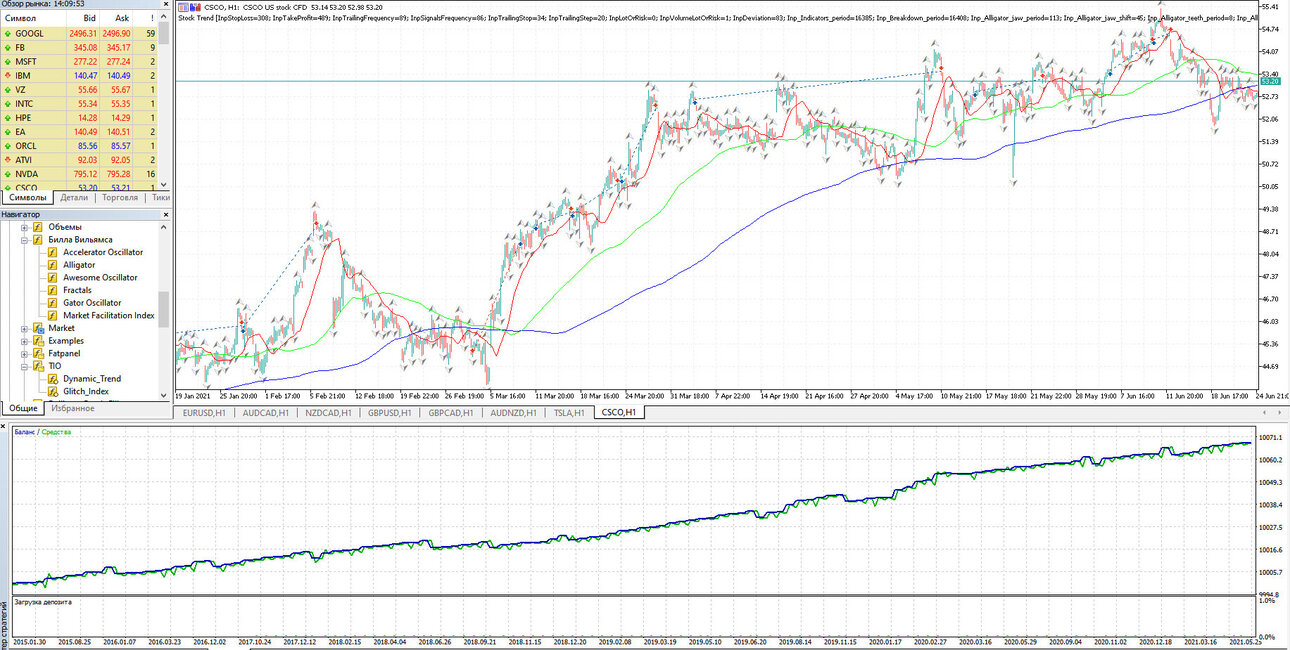Screen dimensions: 1290x650
Task: Close the Market Watch panel
Action: tap(164, 5)
